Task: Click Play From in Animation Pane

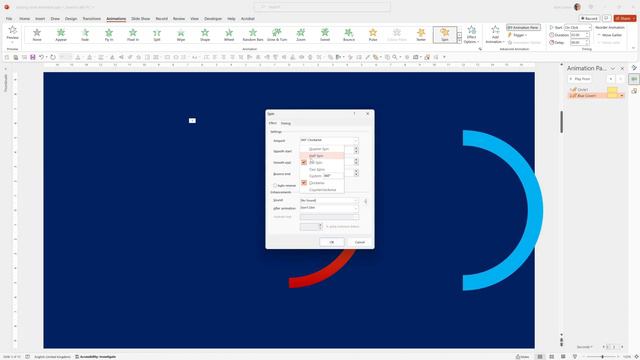Action: [x=580, y=79]
